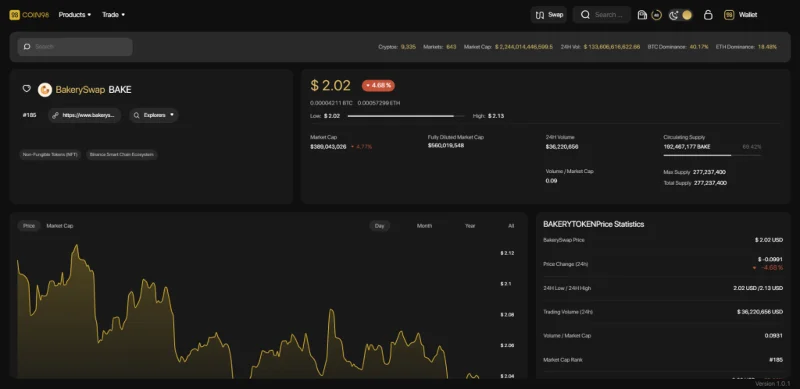The height and width of the screenshot is (389, 800).
Task: Click the link icon in website button
Action: (56, 115)
